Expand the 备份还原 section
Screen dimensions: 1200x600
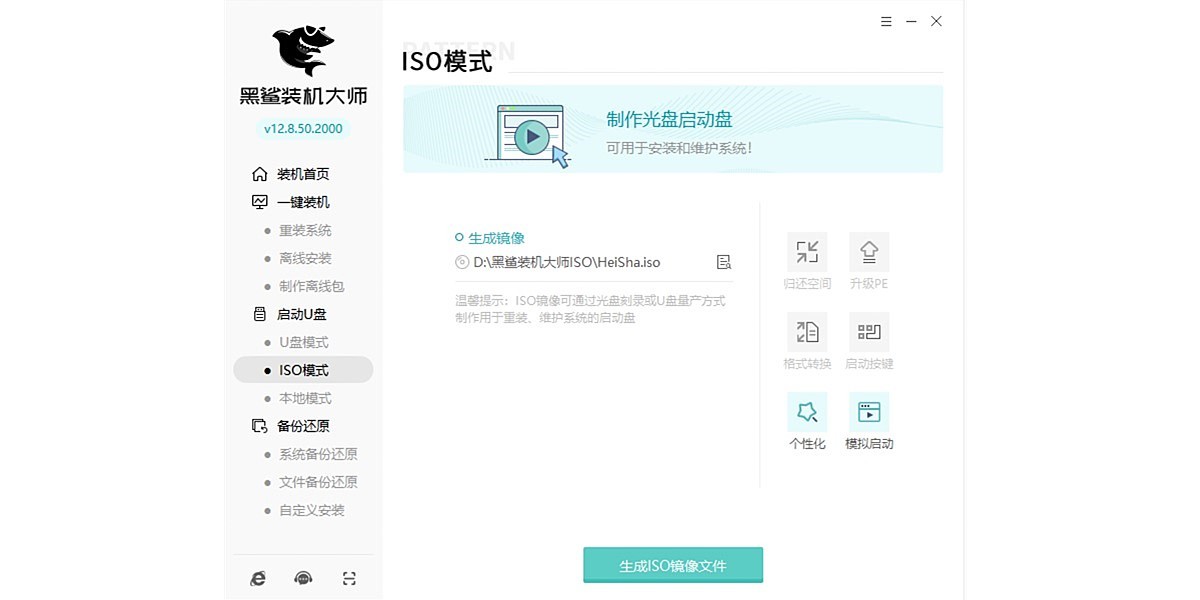coord(302,426)
